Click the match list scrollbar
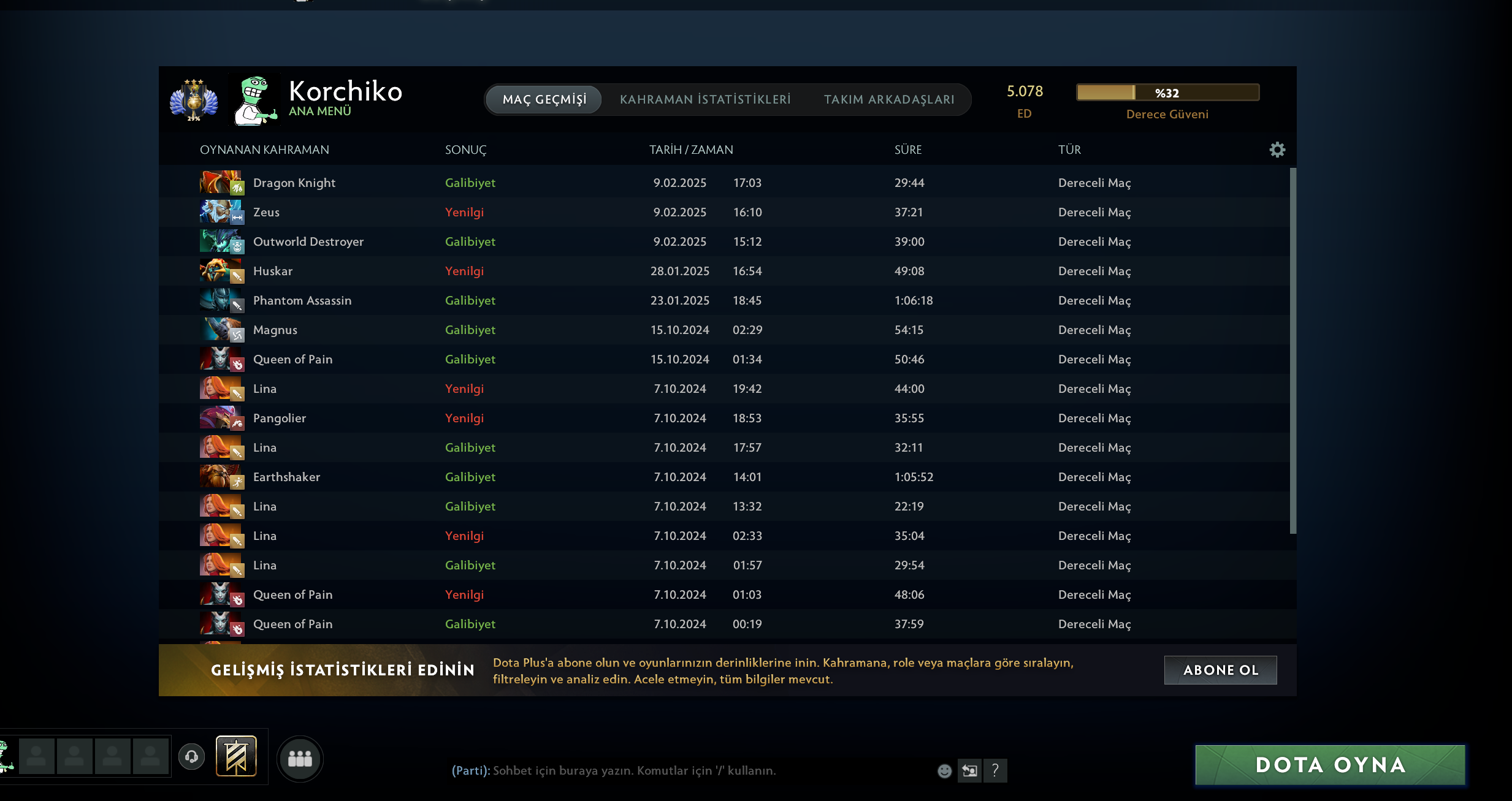This screenshot has width=1512, height=801. (1292, 349)
